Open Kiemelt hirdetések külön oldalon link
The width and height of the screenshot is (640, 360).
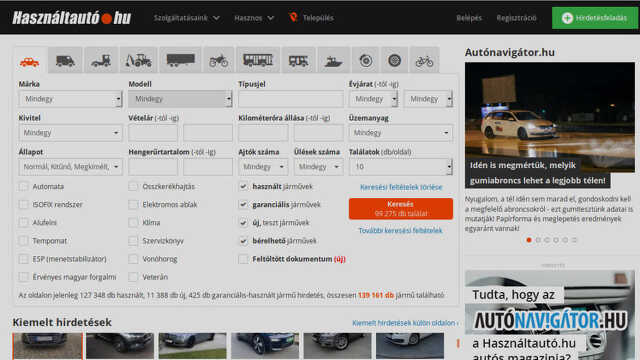[x=405, y=323]
